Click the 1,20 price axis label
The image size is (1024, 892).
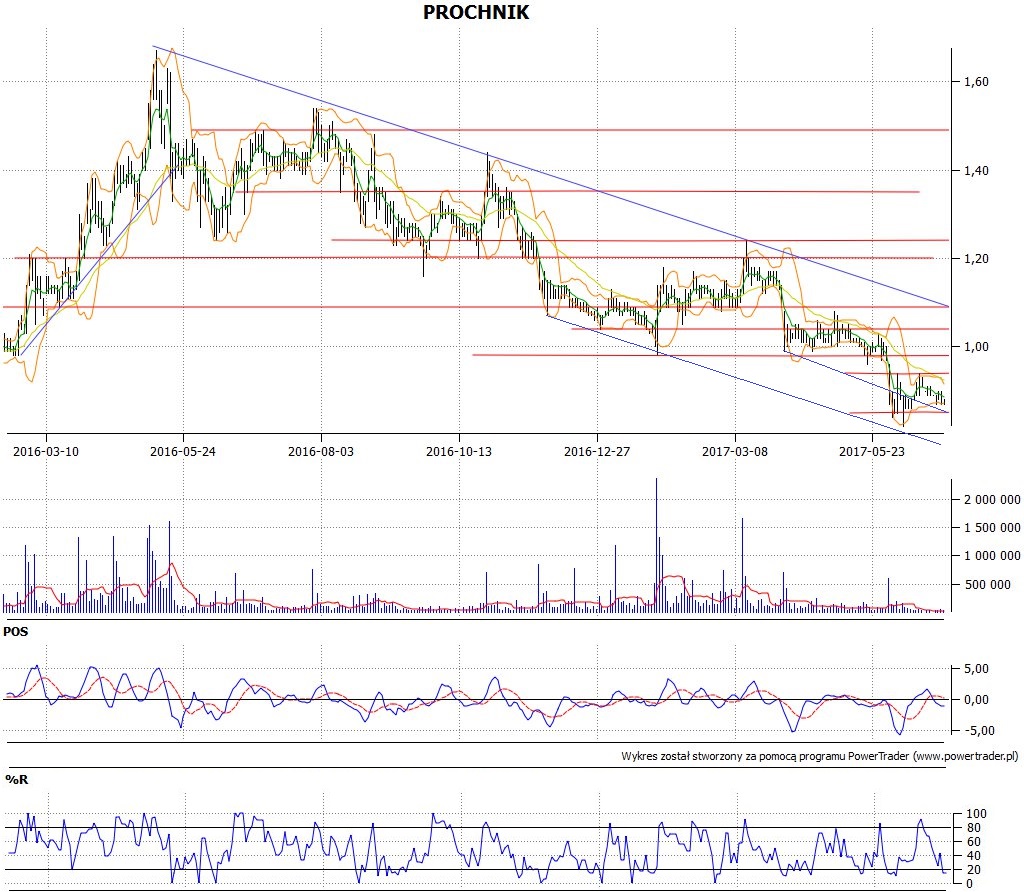click(x=976, y=259)
